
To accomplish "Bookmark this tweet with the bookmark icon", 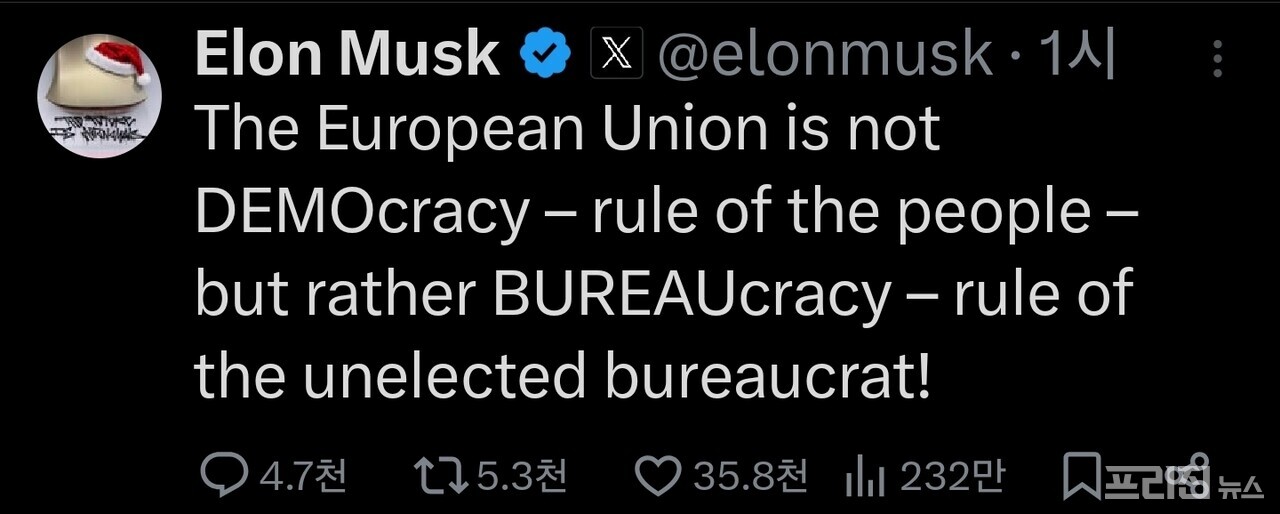I will [1080, 476].
